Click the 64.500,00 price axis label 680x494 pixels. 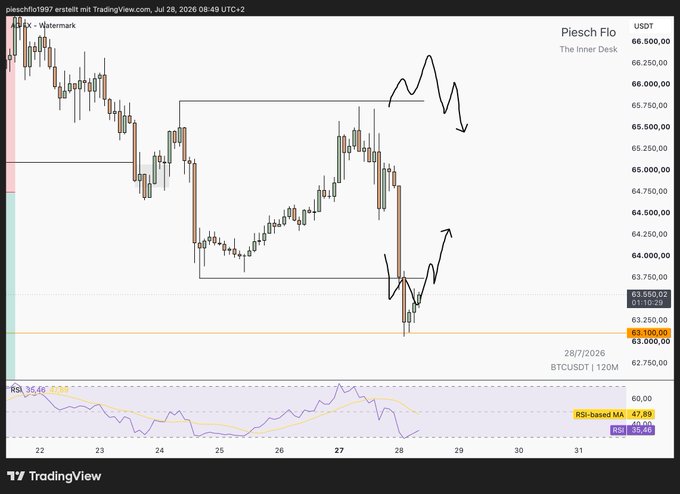click(x=651, y=213)
